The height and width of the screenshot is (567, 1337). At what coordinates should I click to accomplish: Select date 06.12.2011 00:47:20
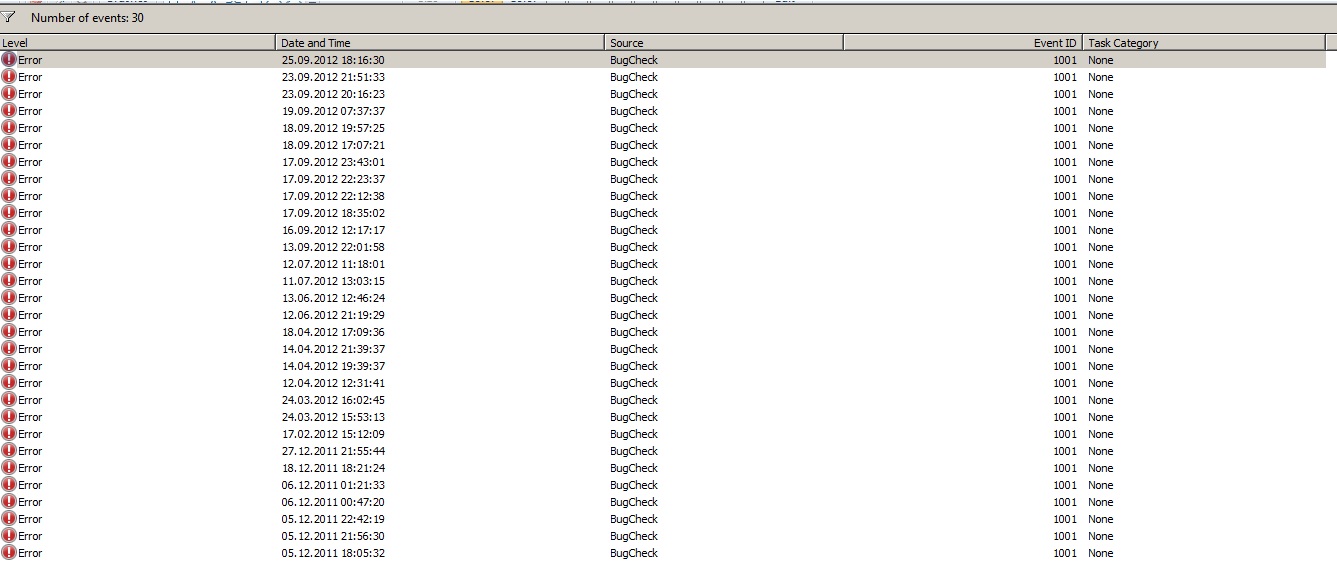pyautogui.click(x=333, y=502)
